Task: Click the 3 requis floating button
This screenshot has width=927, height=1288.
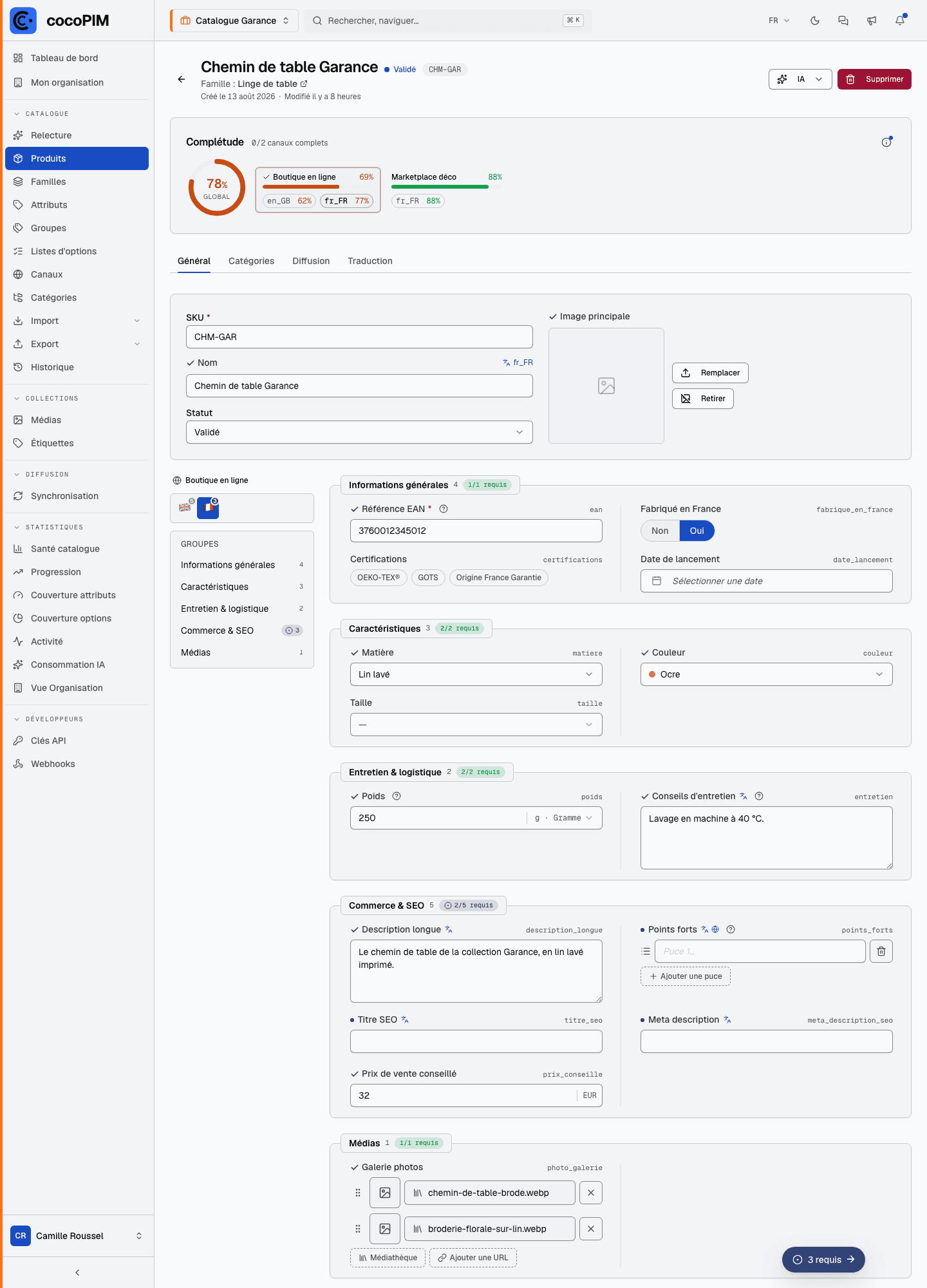Action: click(823, 1260)
